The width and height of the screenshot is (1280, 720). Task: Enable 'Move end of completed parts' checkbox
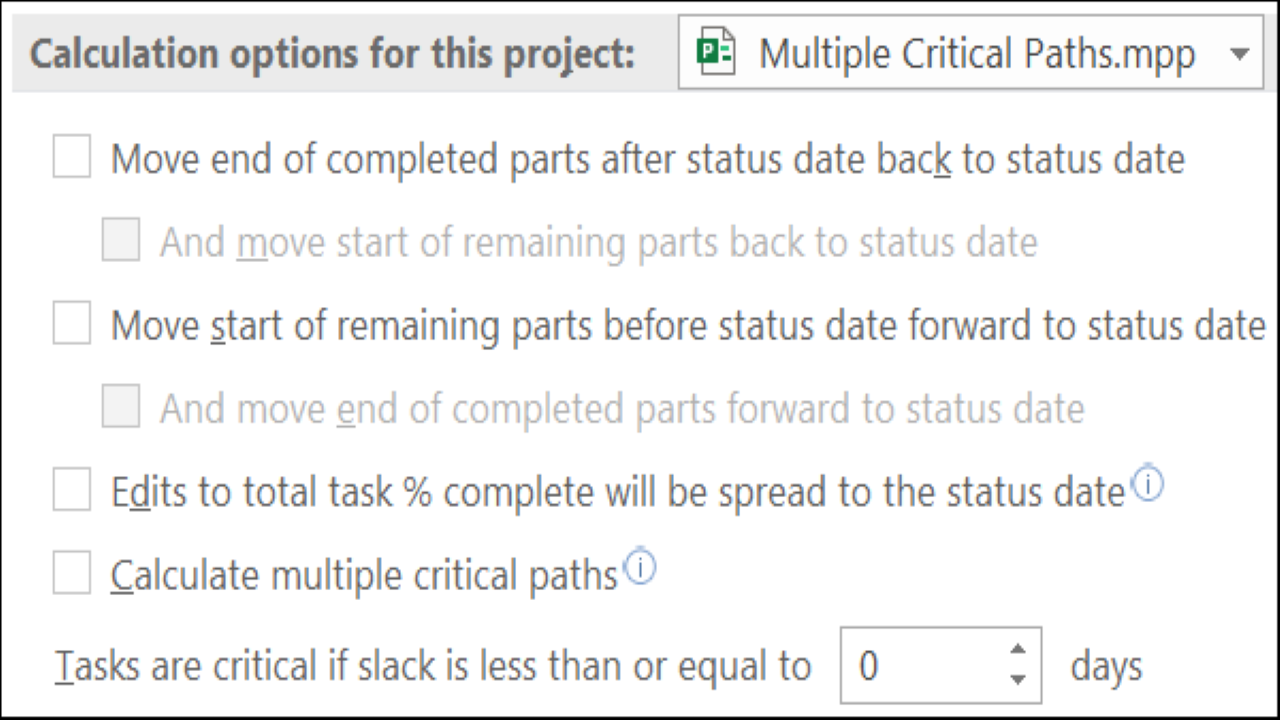coord(72,159)
